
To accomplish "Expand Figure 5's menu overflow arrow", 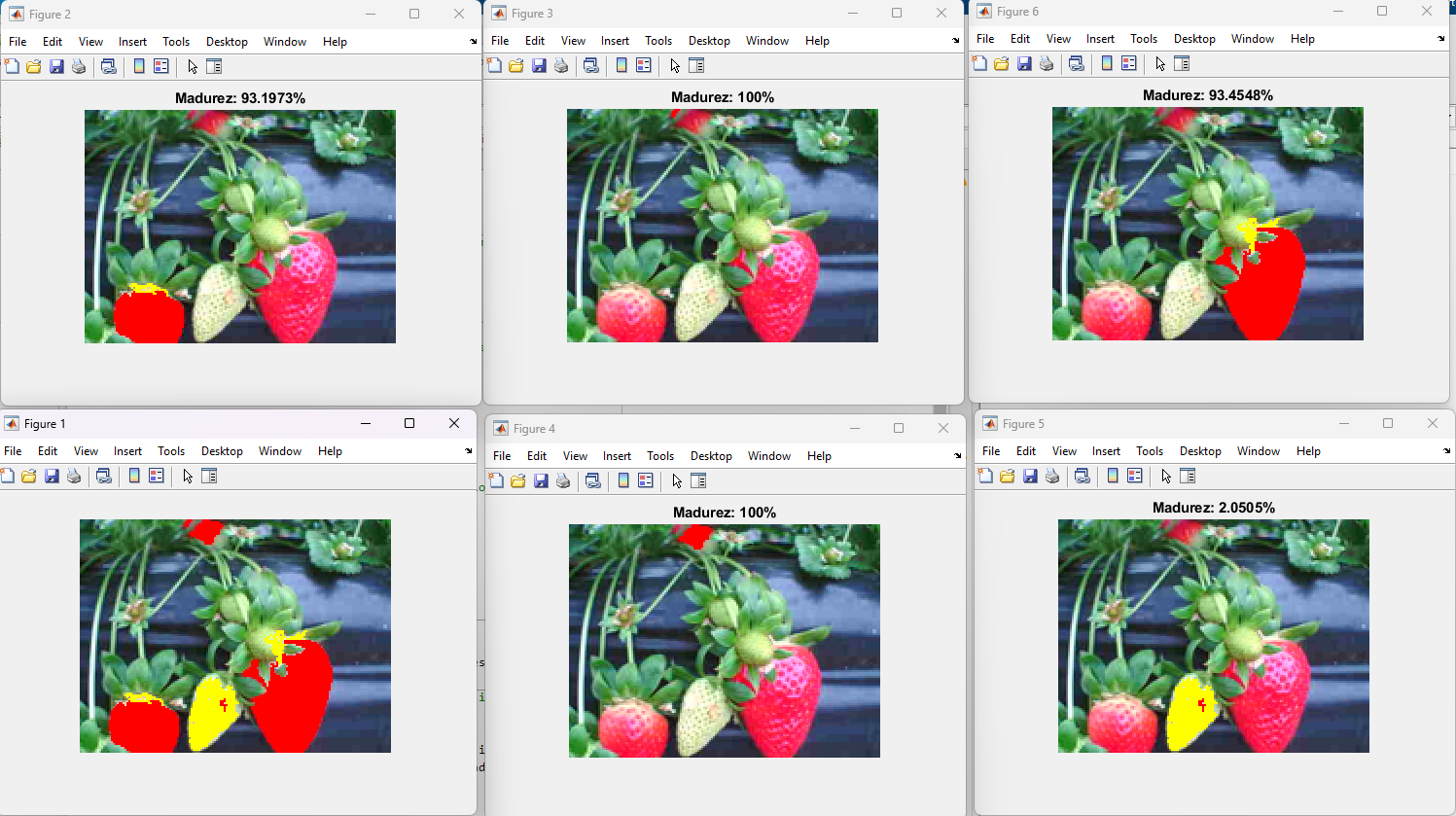I will (1446, 450).
